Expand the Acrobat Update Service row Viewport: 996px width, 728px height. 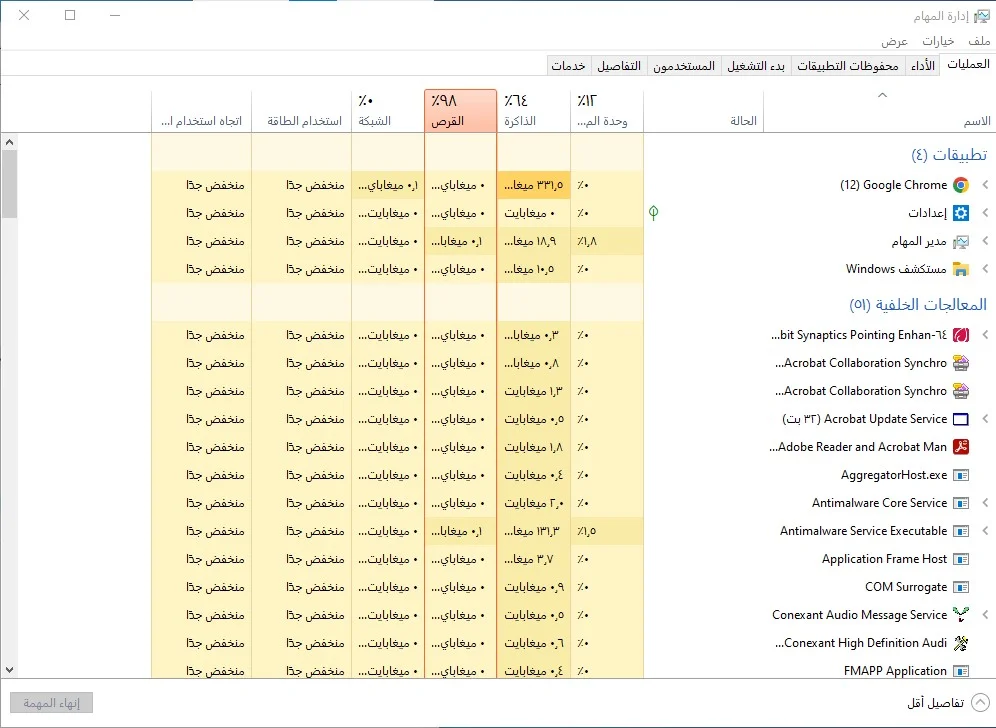985,419
